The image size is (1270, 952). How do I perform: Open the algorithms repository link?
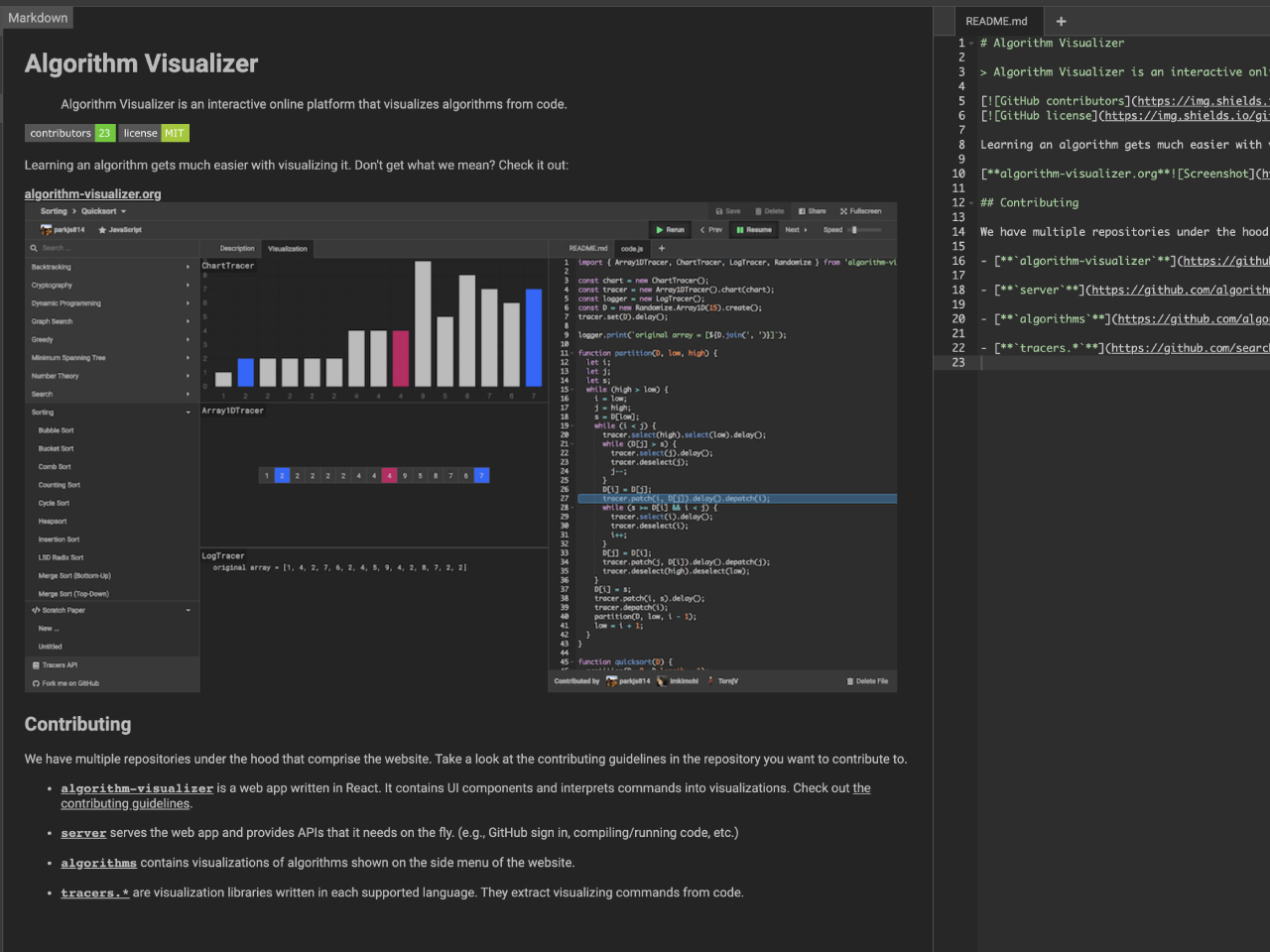[99, 863]
